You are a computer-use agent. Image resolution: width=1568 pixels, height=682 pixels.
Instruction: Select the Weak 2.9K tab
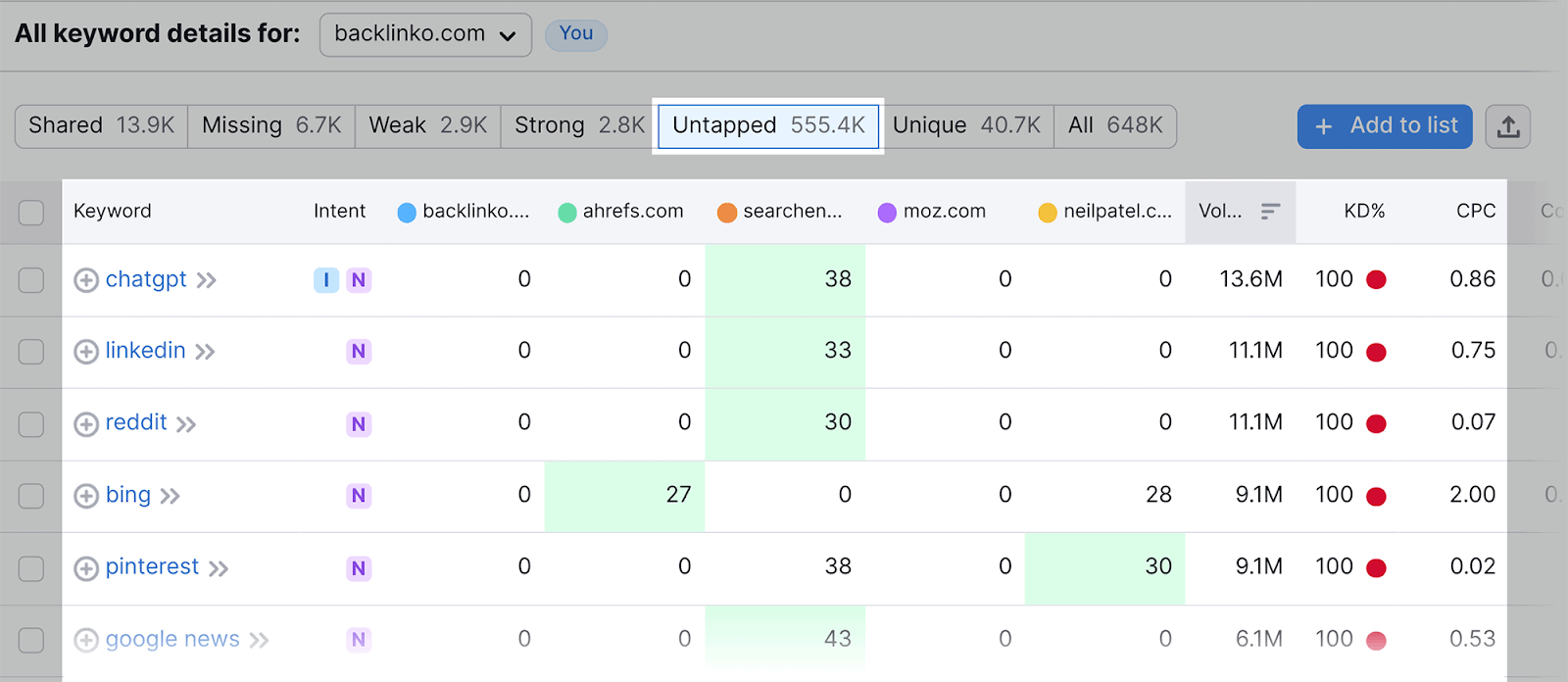tap(428, 126)
